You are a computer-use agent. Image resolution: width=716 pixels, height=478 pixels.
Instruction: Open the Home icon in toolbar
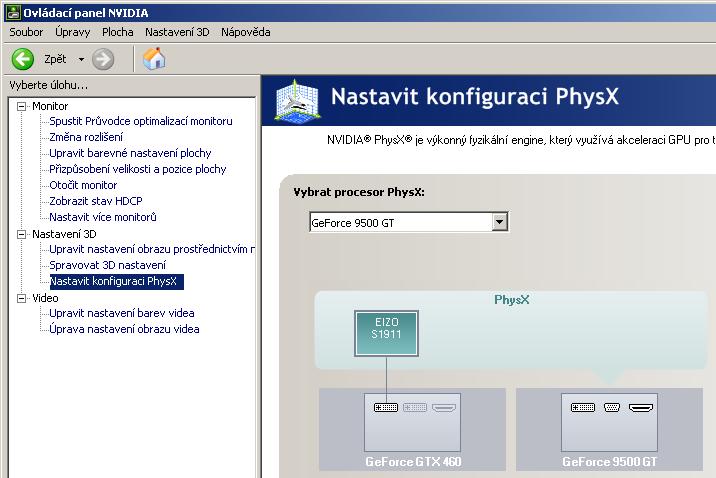[154, 58]
